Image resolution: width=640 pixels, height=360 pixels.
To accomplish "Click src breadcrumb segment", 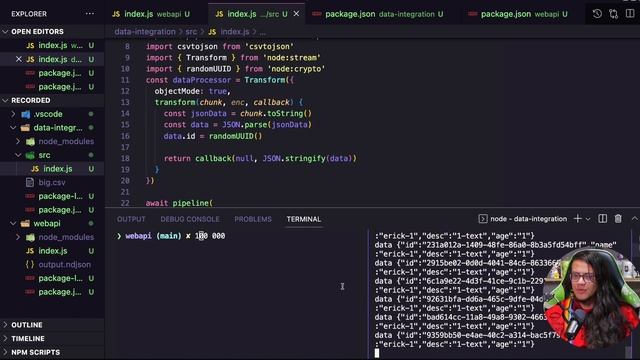I will (191, 31).
